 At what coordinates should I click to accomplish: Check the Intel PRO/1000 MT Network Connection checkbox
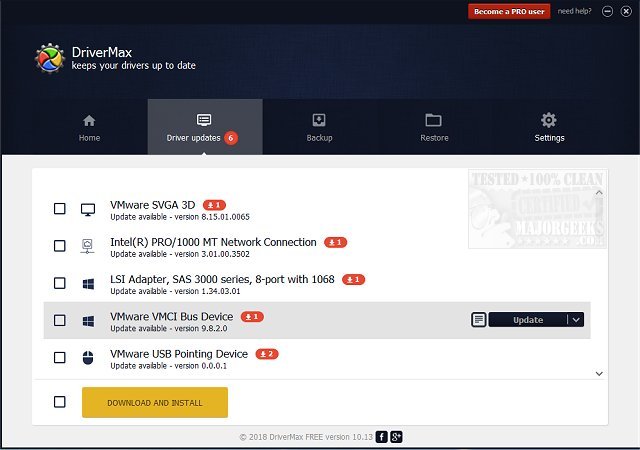(x=60, y=246)
